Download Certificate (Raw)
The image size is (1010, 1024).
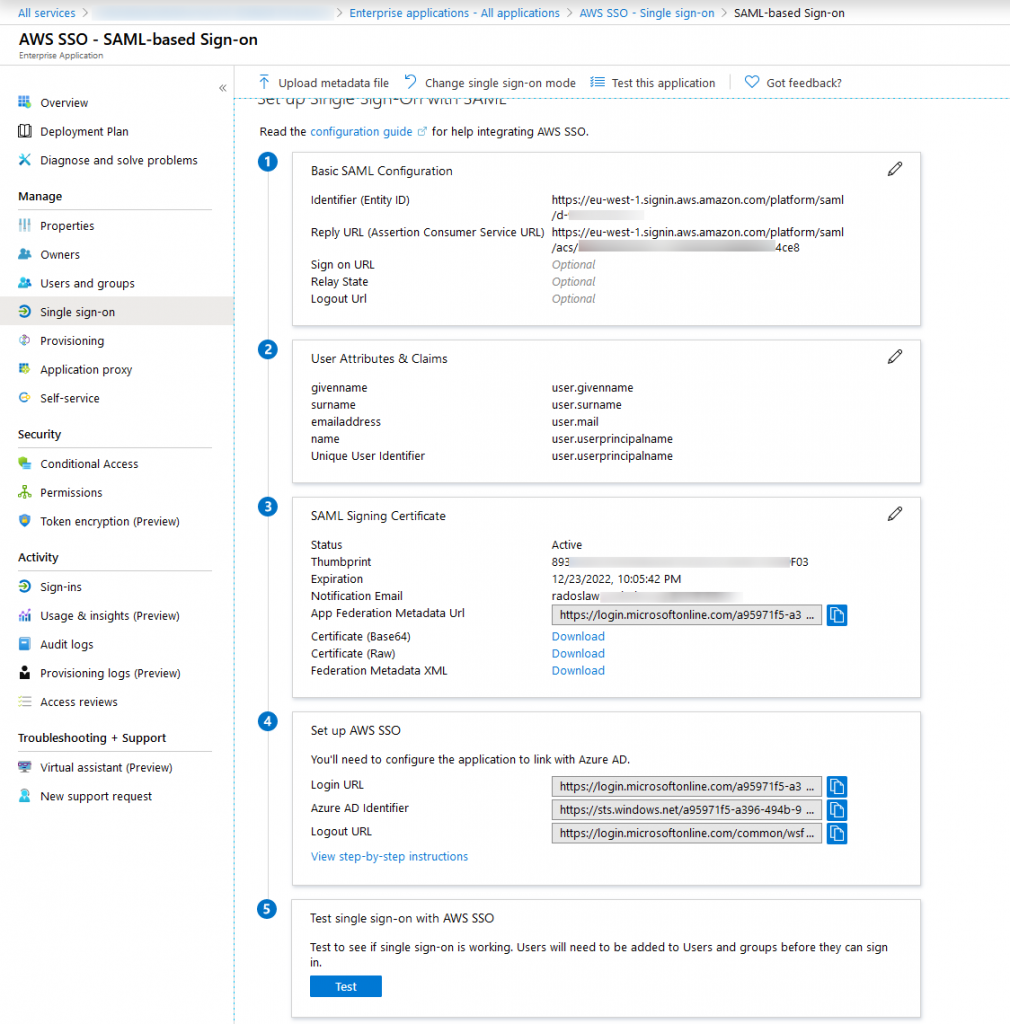pos(578,653)
